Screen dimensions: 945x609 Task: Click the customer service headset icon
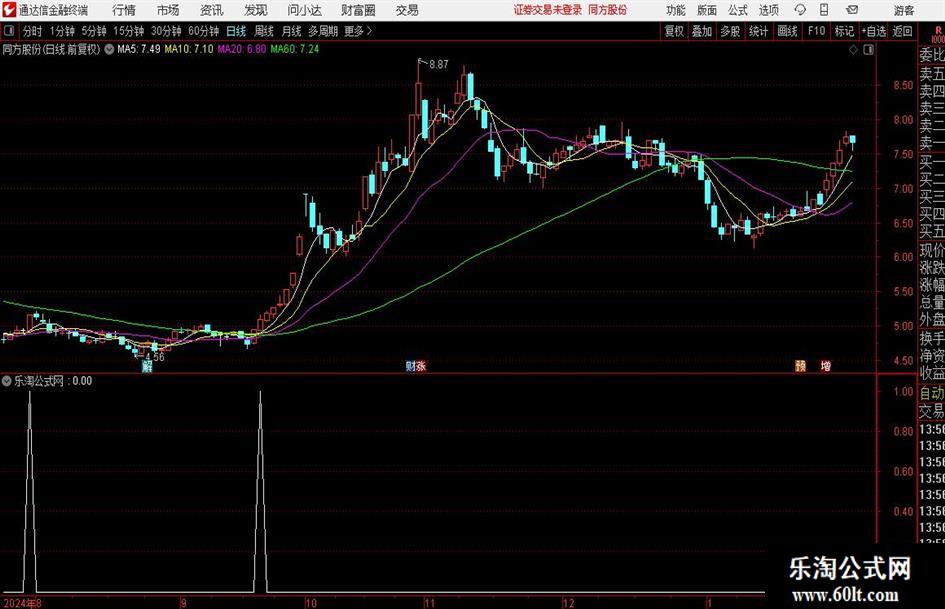tap(800, 10)
